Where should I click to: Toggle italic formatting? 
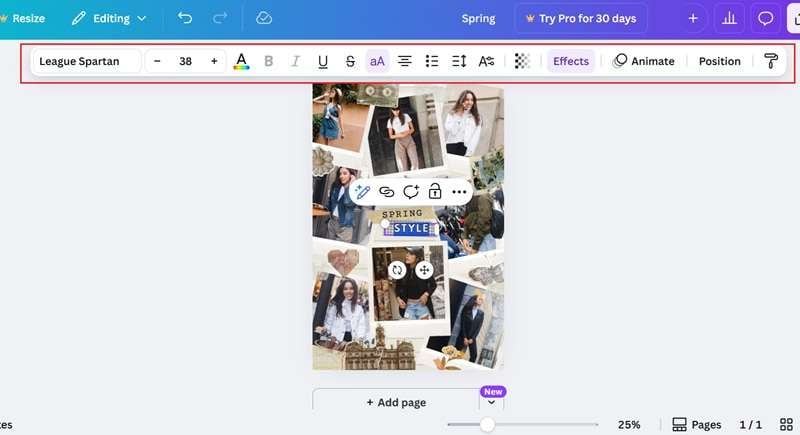(295, 61)
